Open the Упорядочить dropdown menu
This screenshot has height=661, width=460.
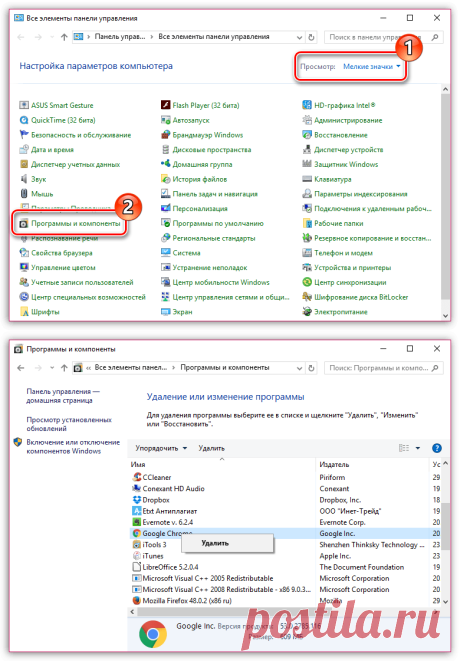click(161, 448)
